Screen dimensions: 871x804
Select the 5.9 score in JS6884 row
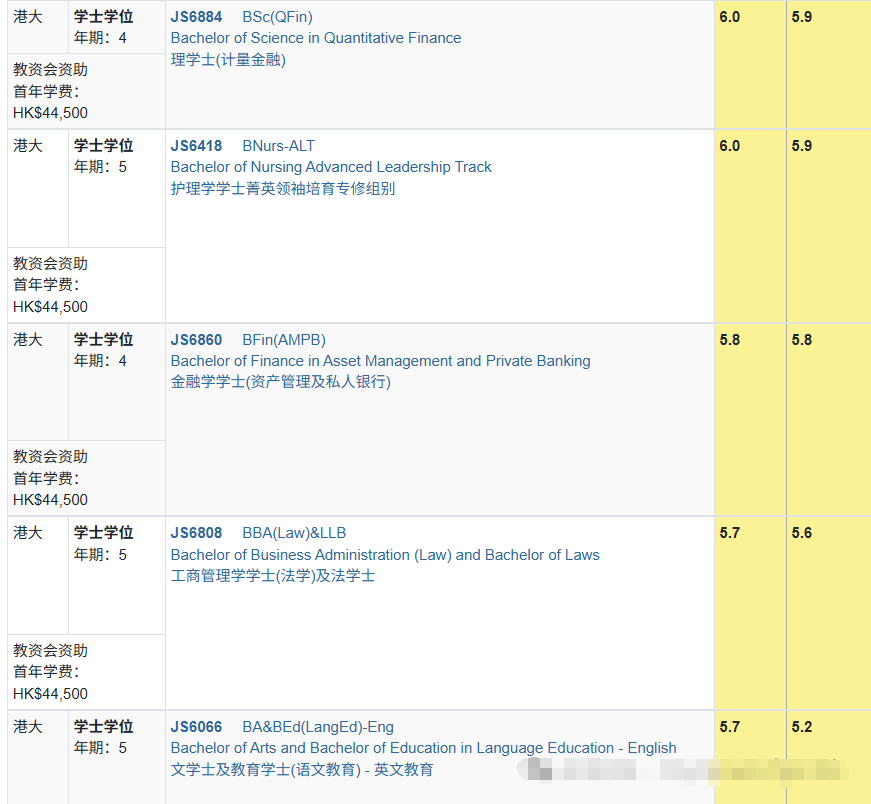tap(802, 17)
